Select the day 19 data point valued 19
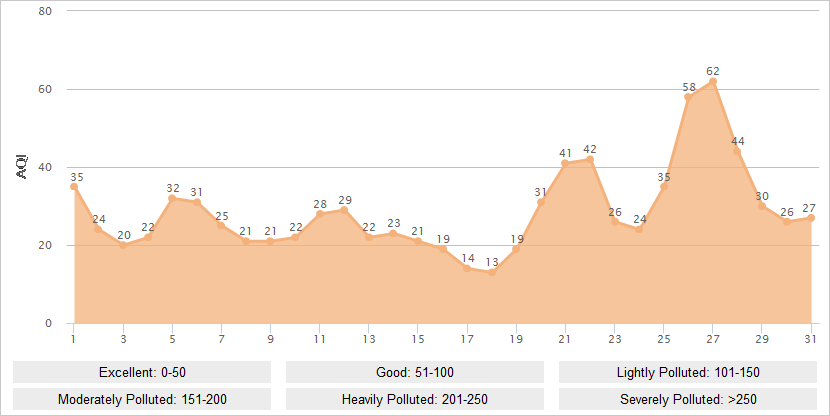Image resolution: width=830 pixels, height=416 pixels. pos(516,249)
